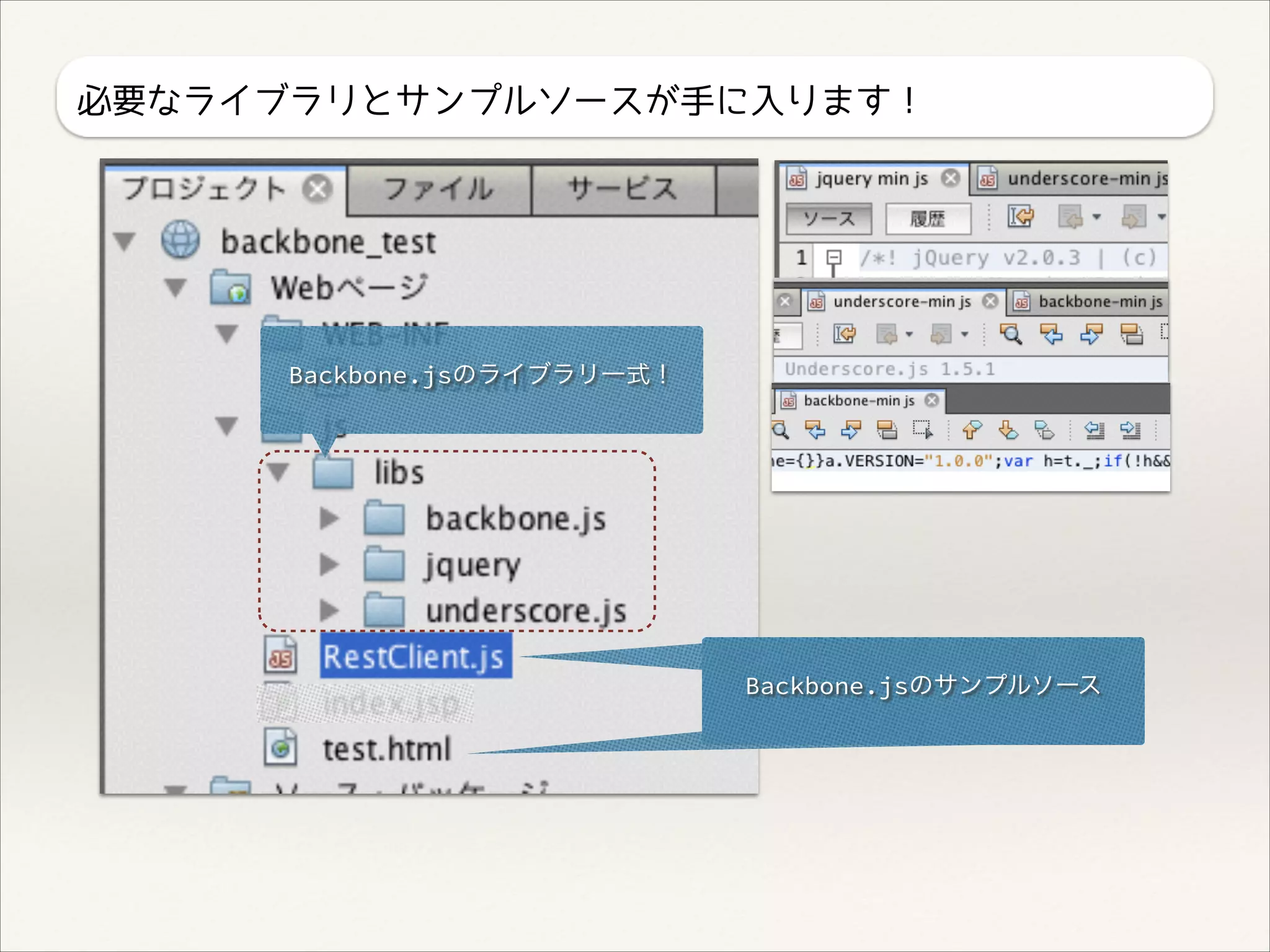Screen dimensions: 1270x952
Task: Click the HTML file icon beside test.html
Action: (280, 748)
